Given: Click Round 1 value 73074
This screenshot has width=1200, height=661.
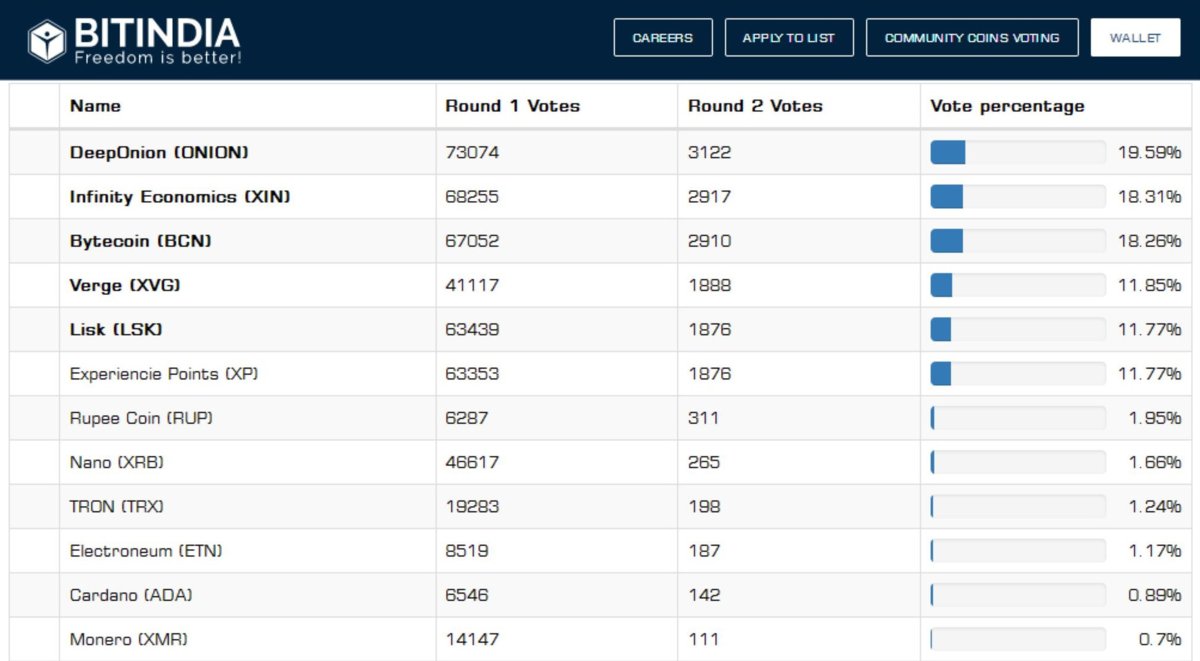Looking at the screenshot, I should (x=472, y=153).
